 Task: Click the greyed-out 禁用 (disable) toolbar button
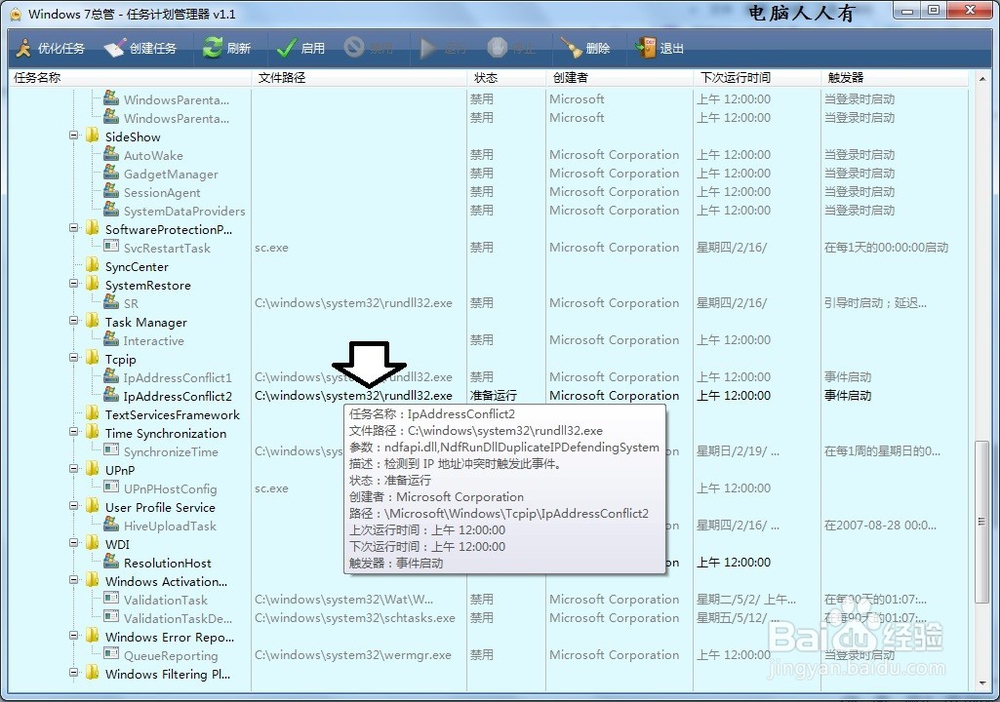(x=369, y=48)
